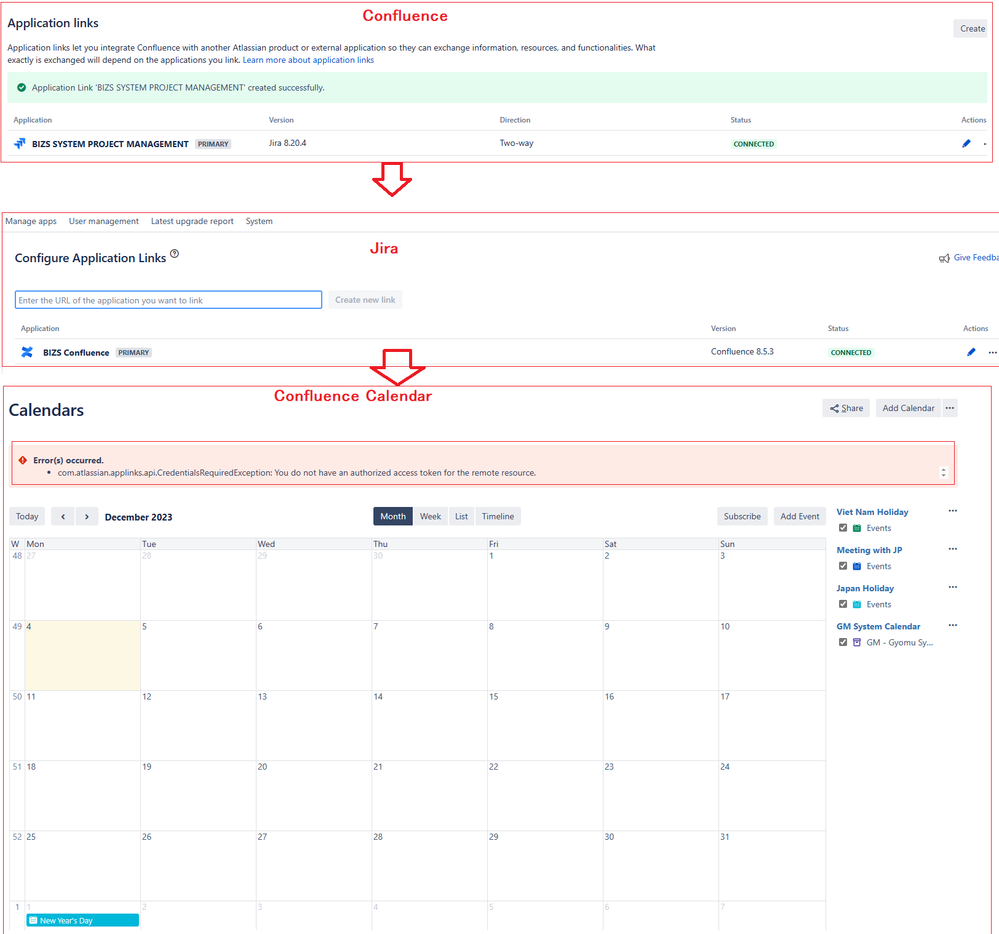Open Meeting with JP calendar link
999x934 pixels.
pyautogui.click(x=869, y=550)
